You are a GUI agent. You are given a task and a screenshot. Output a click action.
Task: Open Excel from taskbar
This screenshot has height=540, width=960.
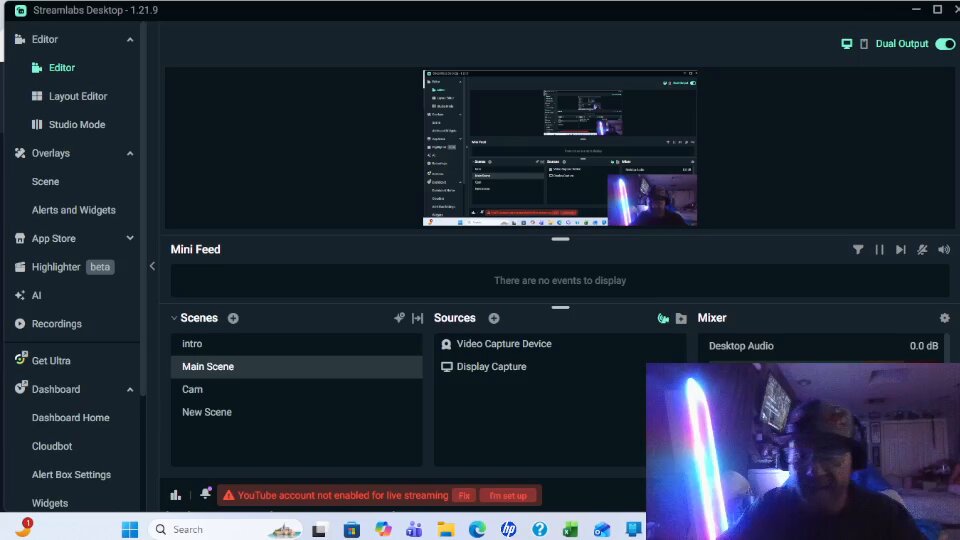pyautogui.click(x=571, y=530)
